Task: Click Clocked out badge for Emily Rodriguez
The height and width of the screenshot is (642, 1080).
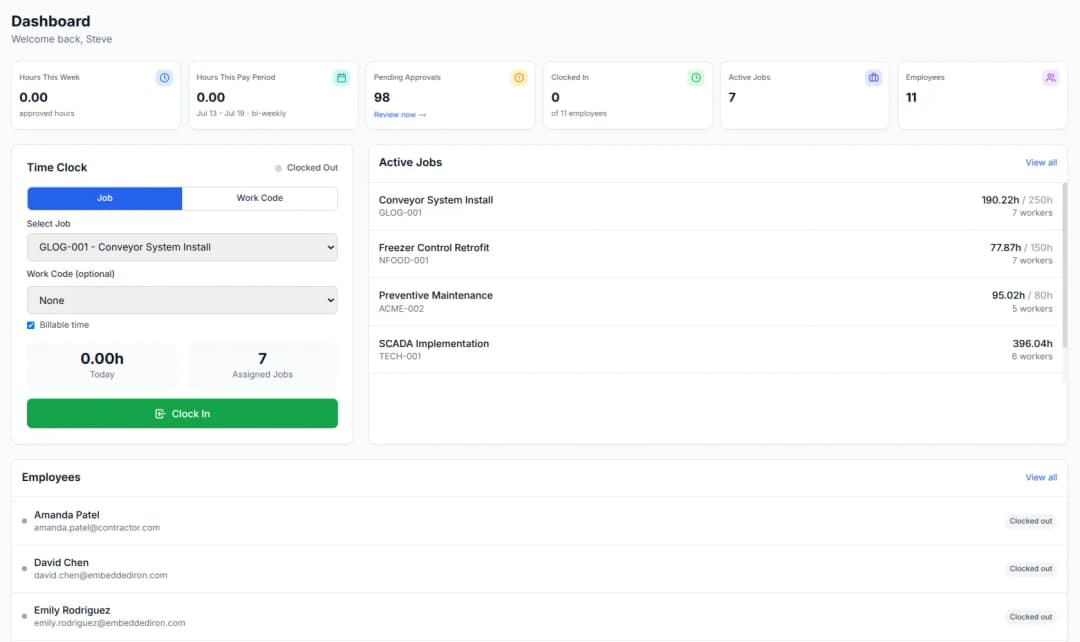Action: tap(1030, 617)
